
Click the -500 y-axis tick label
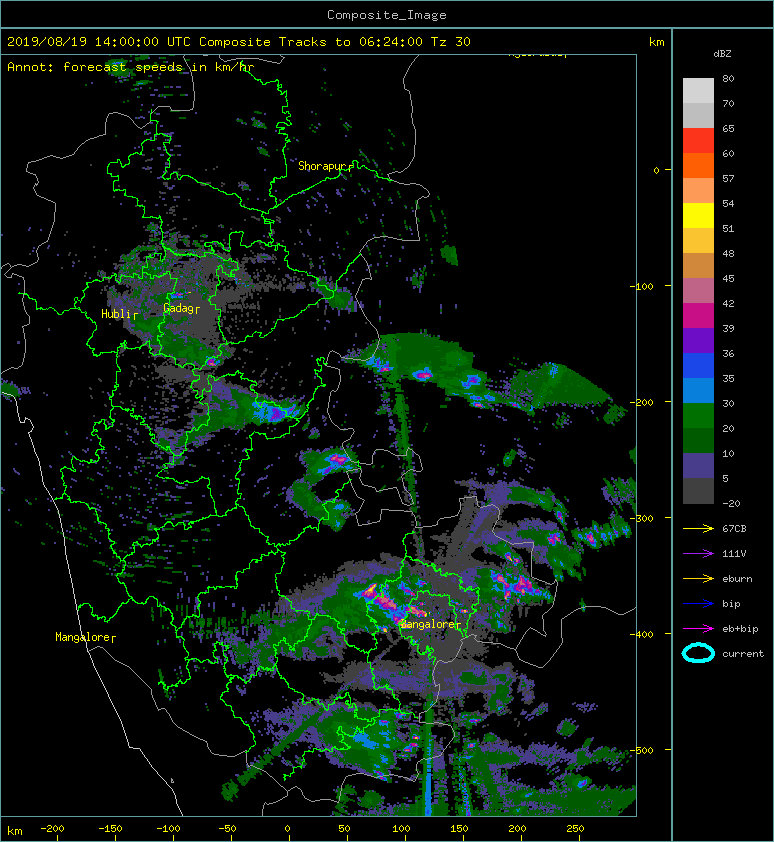[641, 751]
